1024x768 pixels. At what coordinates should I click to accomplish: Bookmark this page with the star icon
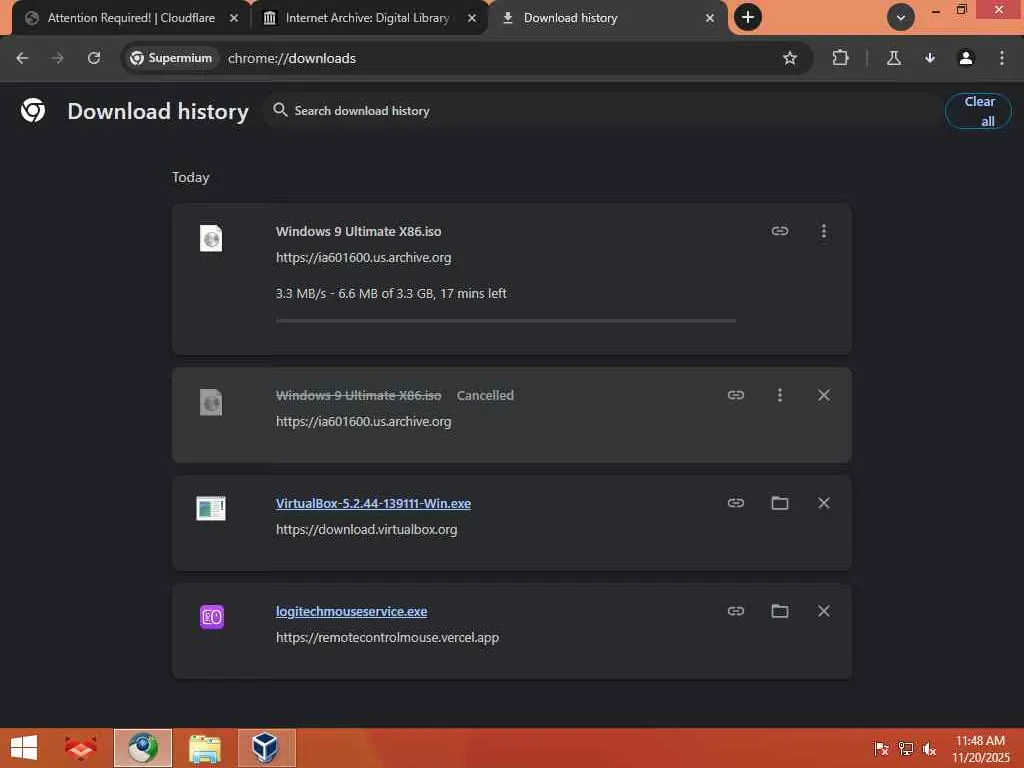790,58
